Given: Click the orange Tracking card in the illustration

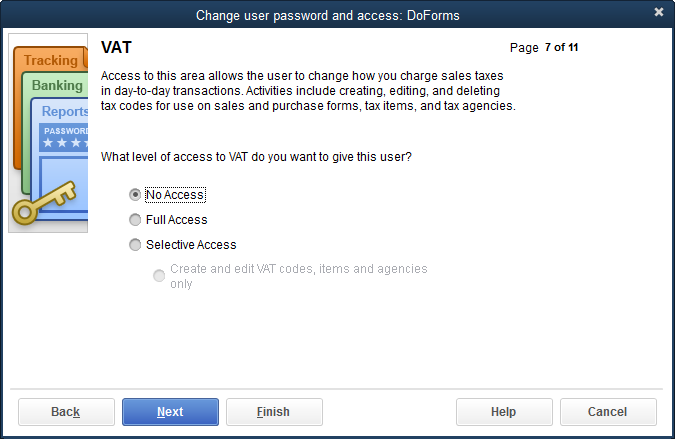Looking at the screenshot, I should coord(48,61).
